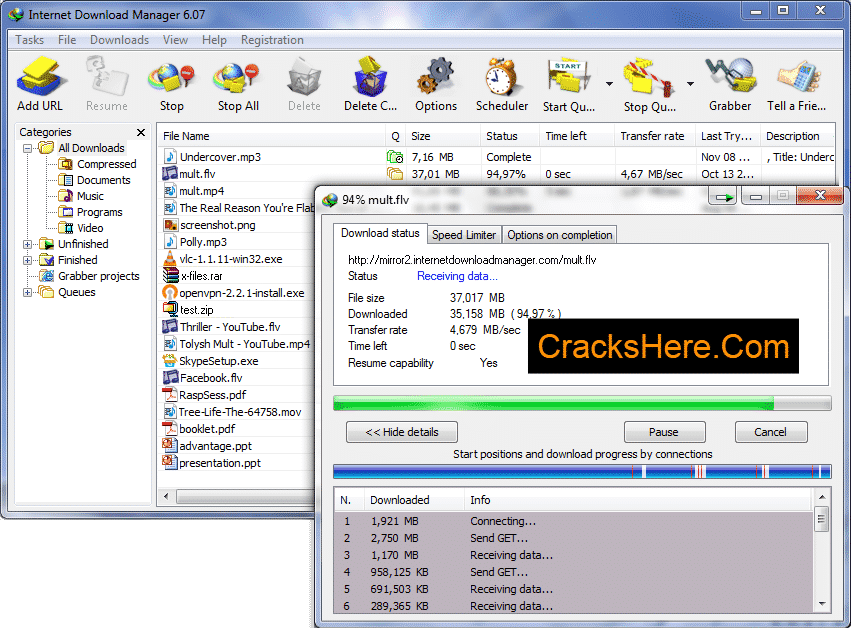The image size is (851, 628).
Task: Expand the Finished tree node
Action: [27, 261]
